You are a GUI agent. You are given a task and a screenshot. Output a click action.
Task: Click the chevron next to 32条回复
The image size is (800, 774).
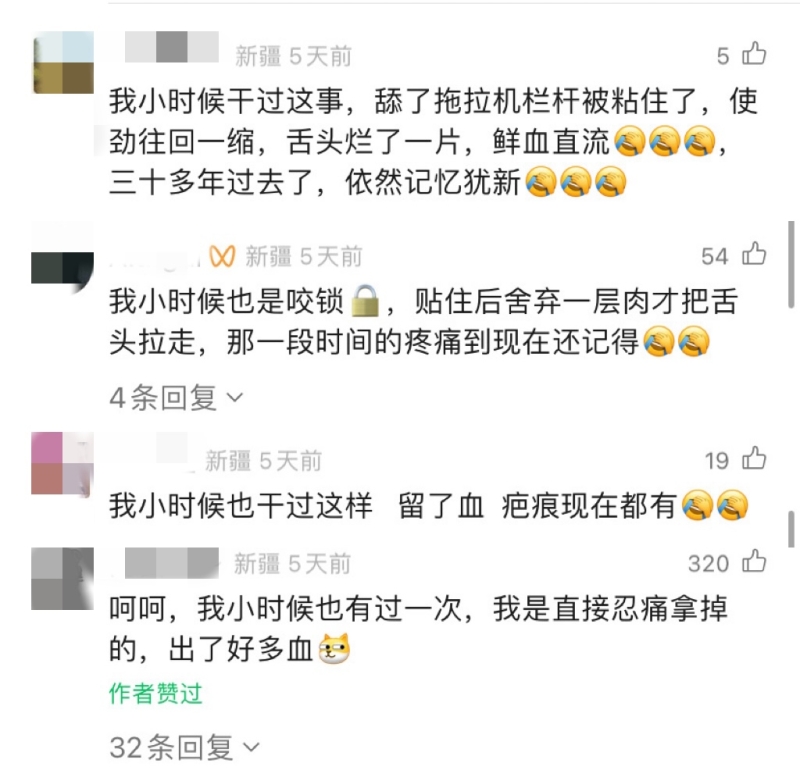coord(251,748)
